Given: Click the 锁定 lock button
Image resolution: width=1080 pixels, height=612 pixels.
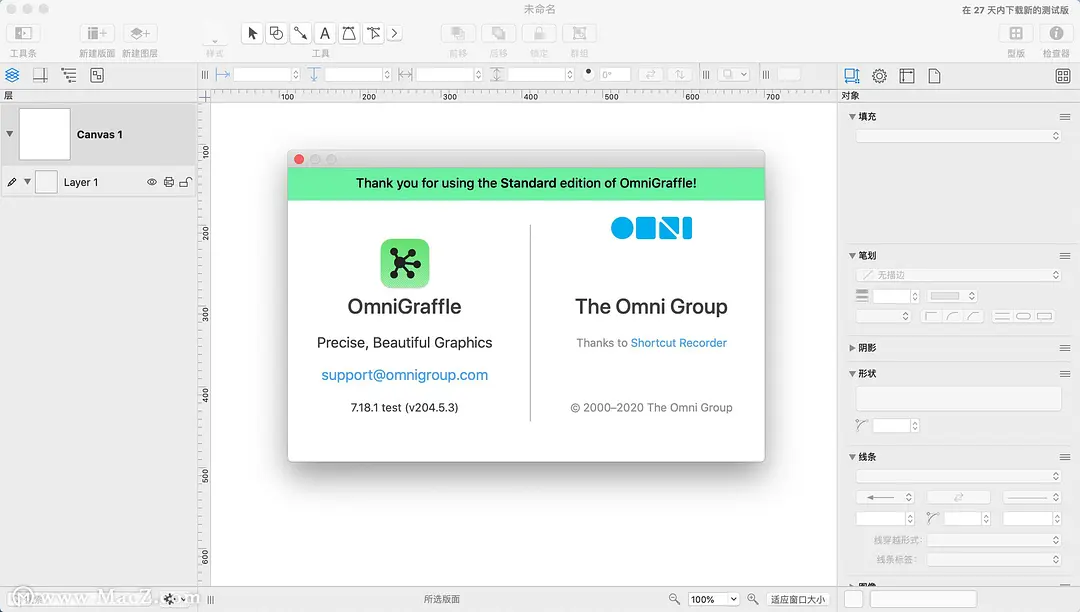Looking at the screenshot, I should [539, 33].
